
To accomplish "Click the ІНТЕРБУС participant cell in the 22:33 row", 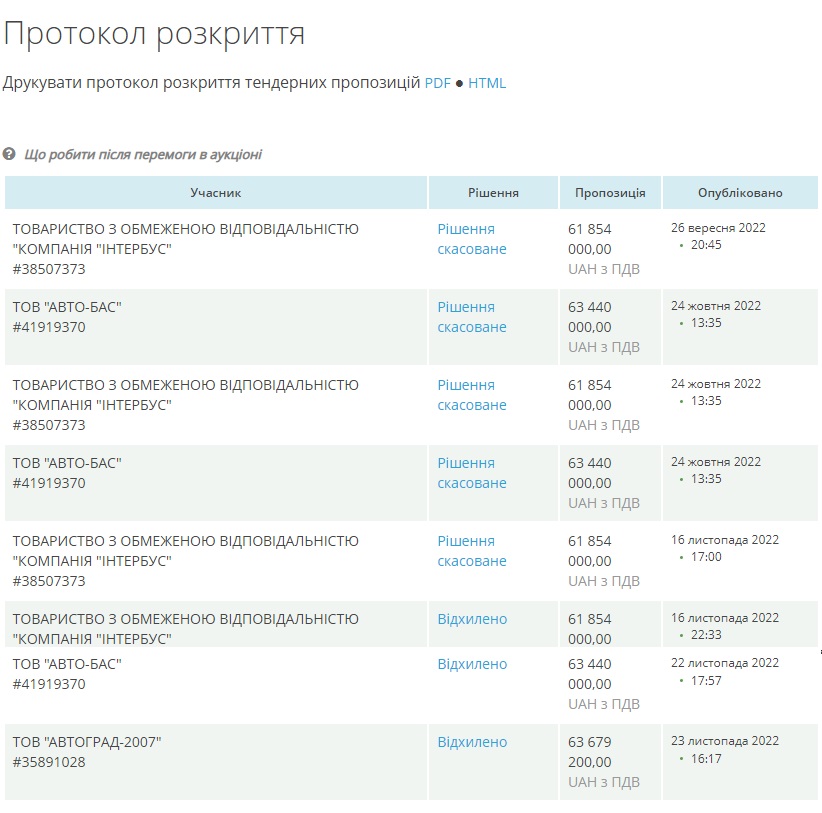I will pyautogui.click(x=216, y=624).
